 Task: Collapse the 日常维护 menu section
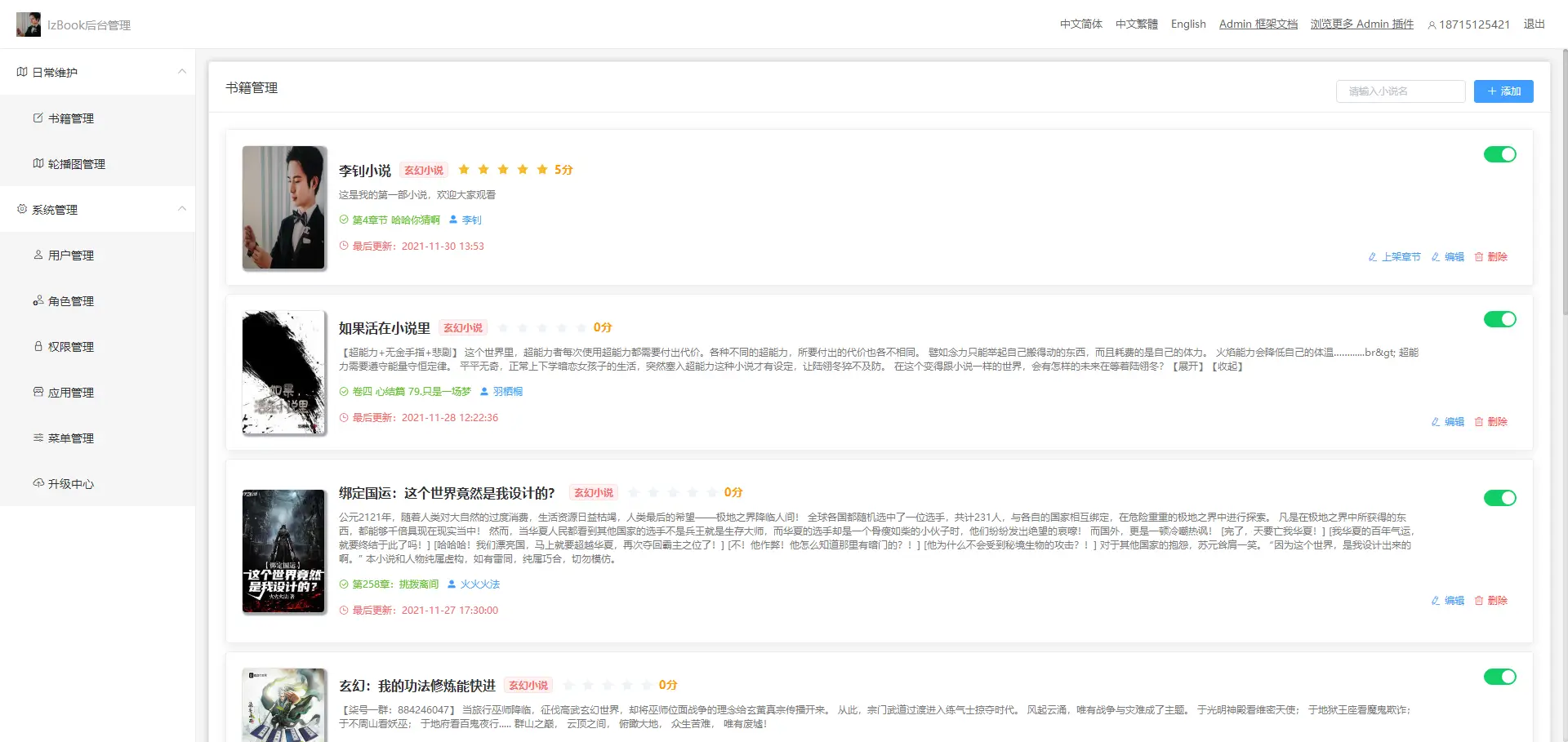(x=181, y=72)
